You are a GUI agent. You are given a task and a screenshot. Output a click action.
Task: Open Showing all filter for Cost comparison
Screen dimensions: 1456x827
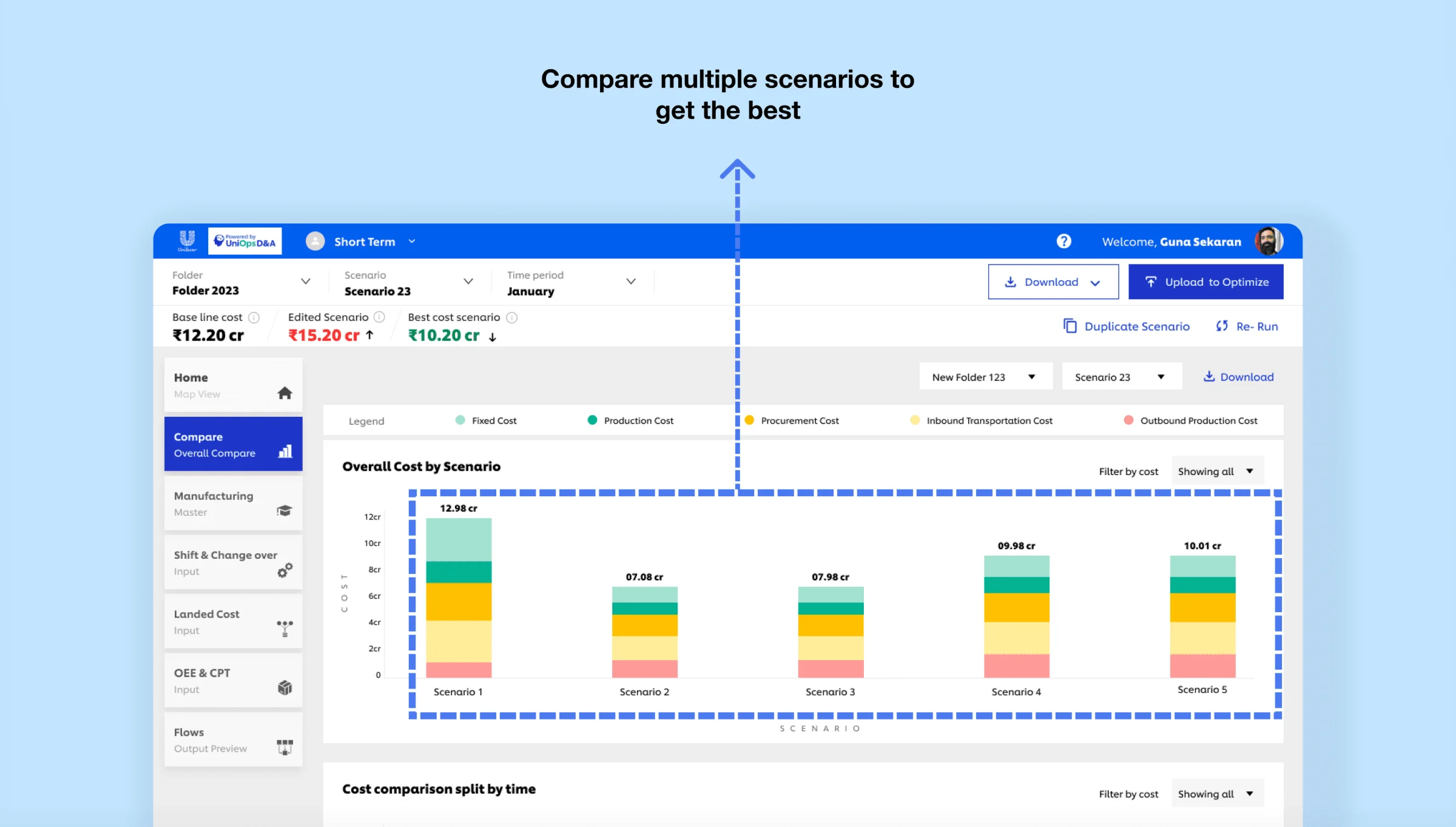[x=1218, y=794]
